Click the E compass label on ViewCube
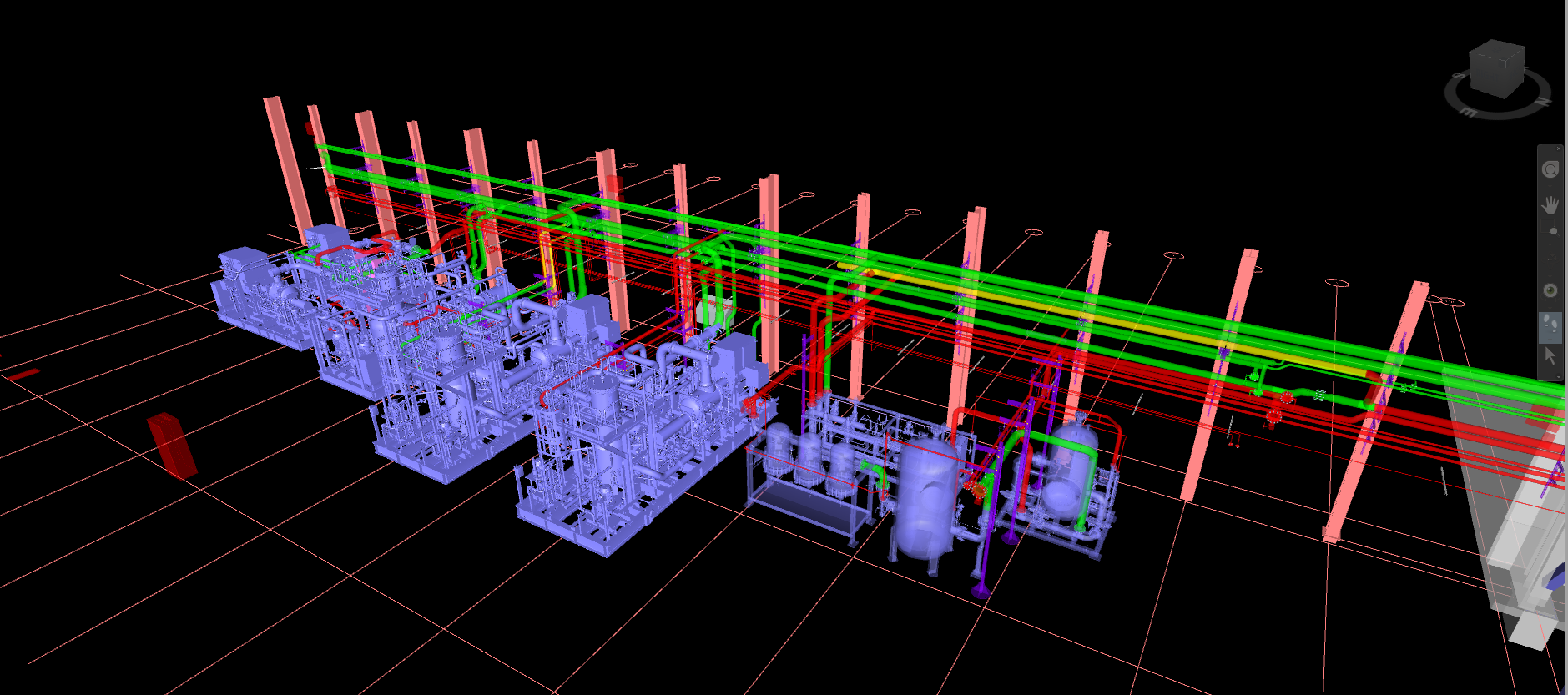The height and width of the screenshot is (695, 1568). (1469, 112)
